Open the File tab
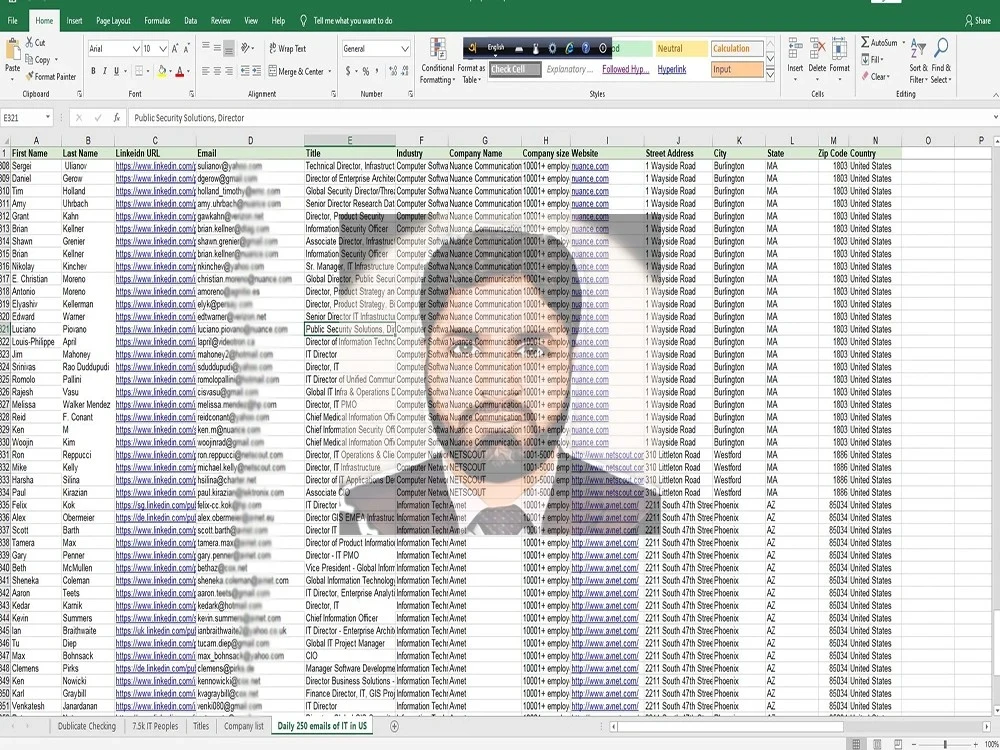The image size is (1000, 750). coord(13,20)
